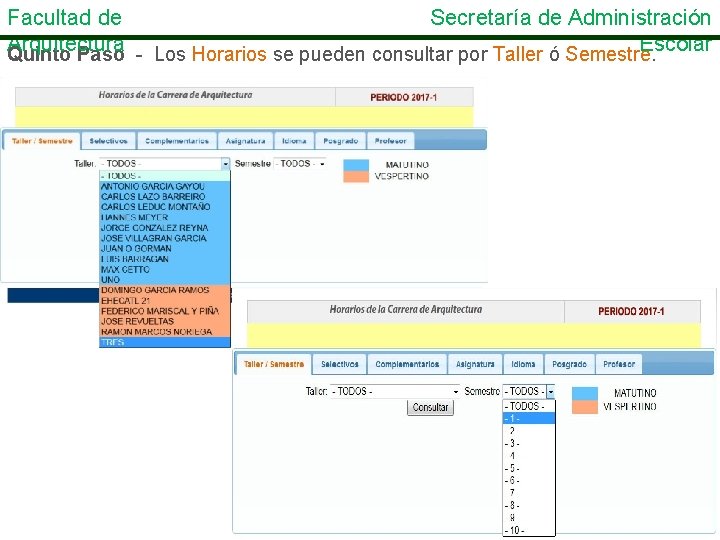Choose HANNES MEYER taller
720x540 pixels.
point(164,218)
